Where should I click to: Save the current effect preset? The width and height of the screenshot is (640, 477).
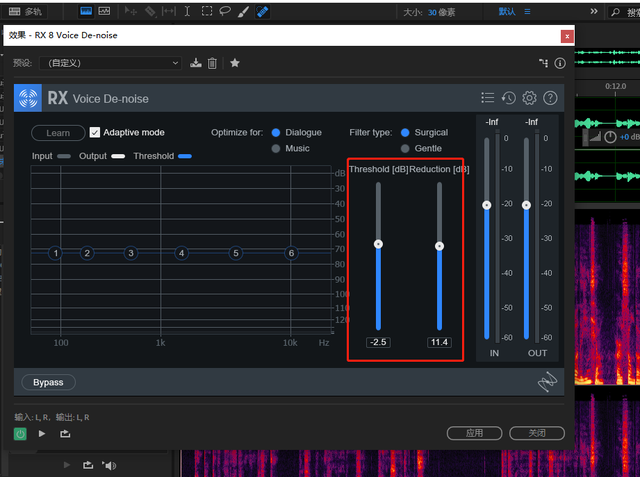point(196,63)
